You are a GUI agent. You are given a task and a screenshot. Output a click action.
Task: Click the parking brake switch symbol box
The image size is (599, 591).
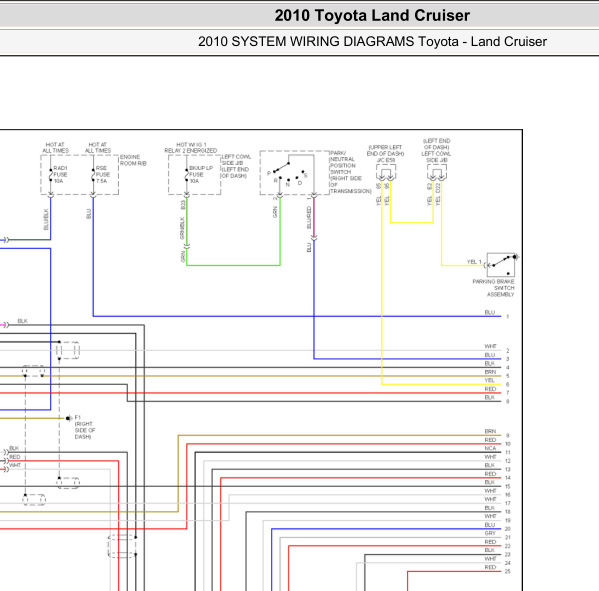[501, 265]
